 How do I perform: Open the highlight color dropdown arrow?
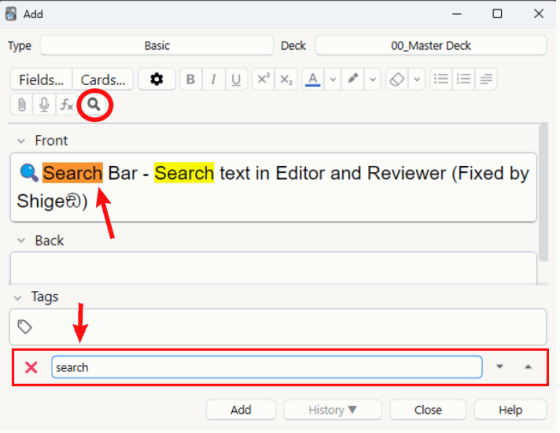(x=372, y=79)
